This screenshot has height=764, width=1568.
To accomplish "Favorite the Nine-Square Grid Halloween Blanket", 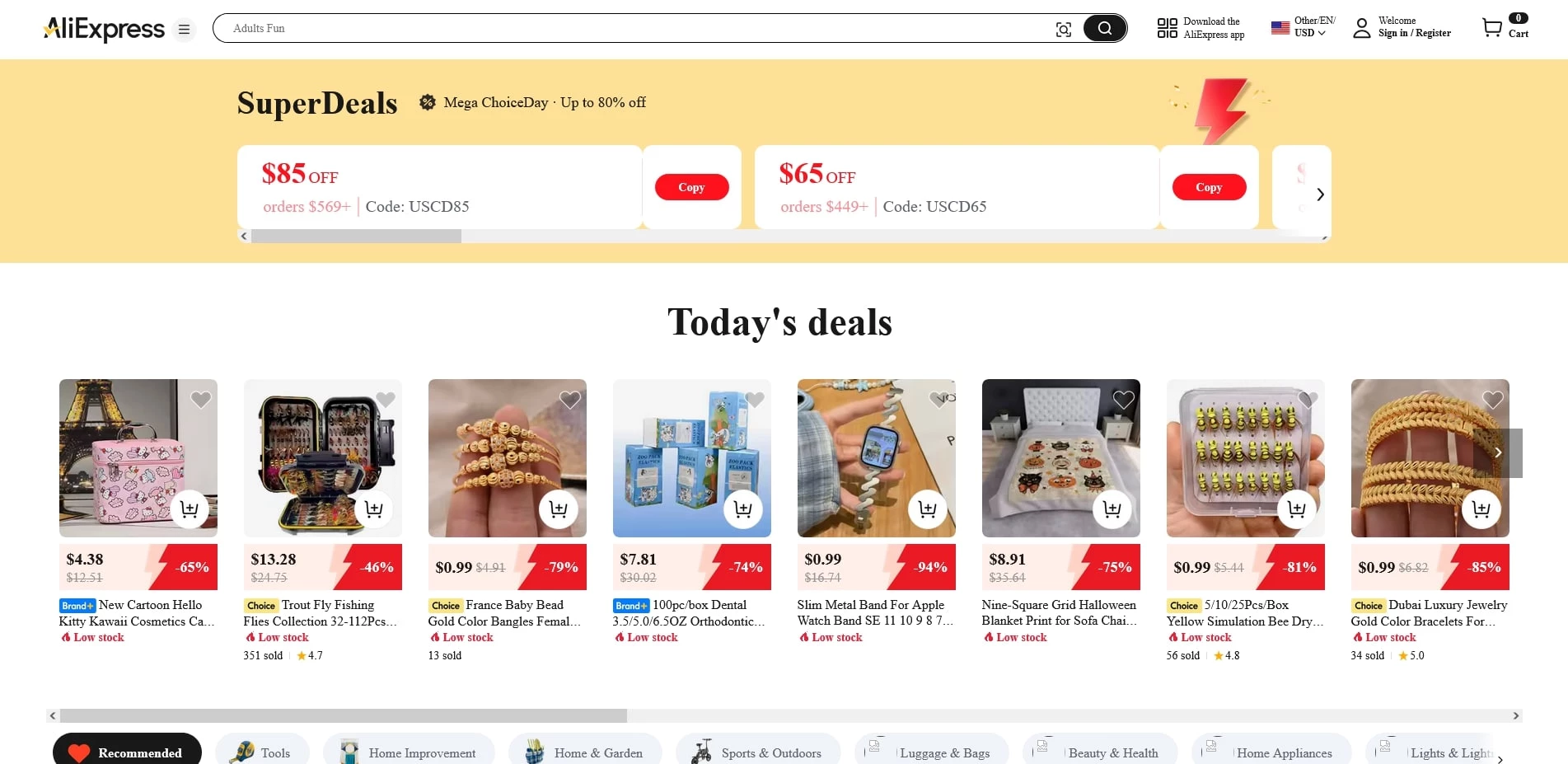I will [x=1124, y=400].
